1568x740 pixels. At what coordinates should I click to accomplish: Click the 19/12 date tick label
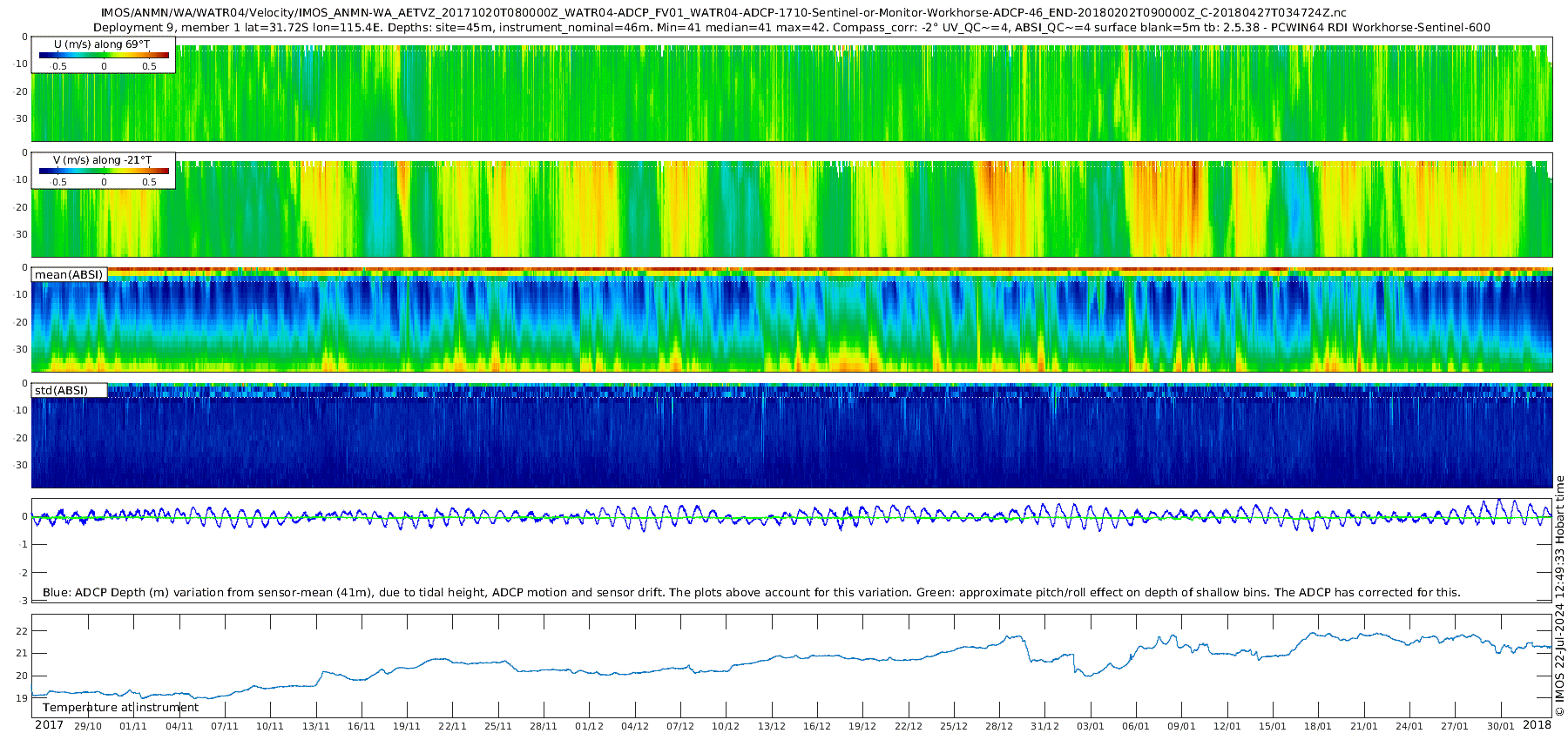coord(862,726)
